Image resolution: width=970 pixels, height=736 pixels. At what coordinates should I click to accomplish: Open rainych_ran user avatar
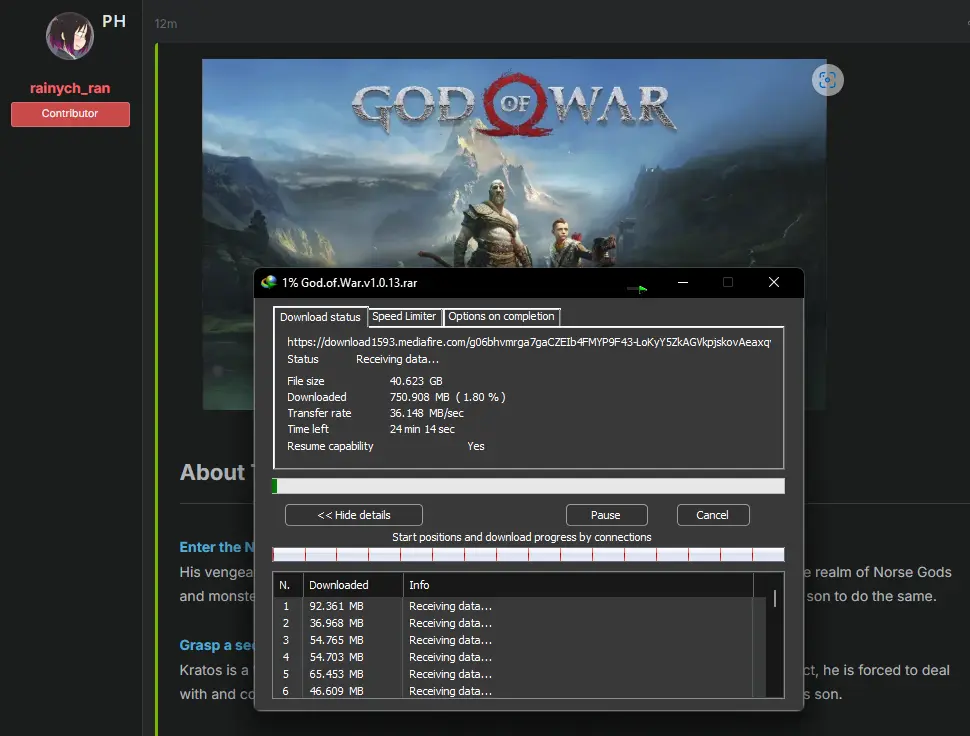[70, 36]
